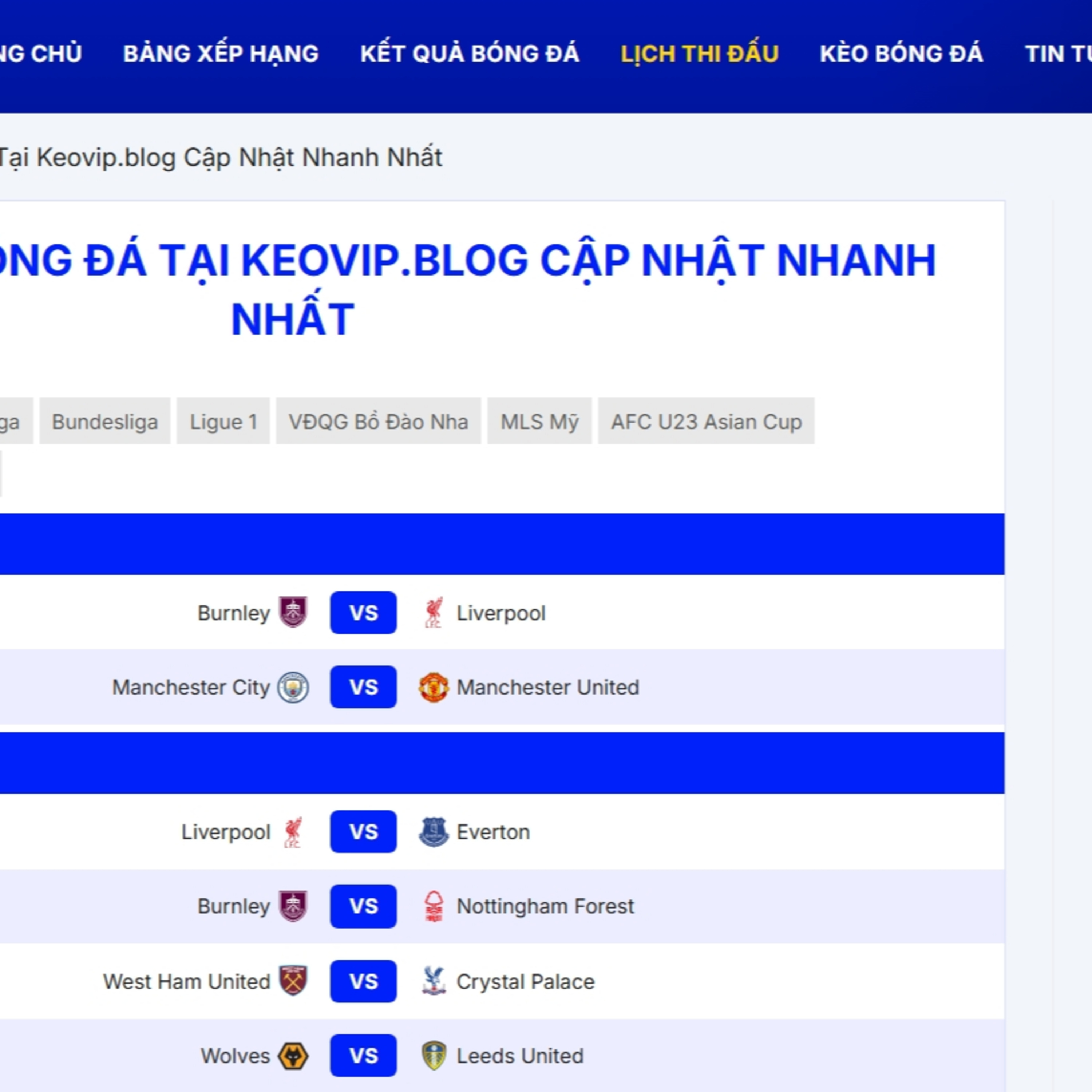Click the blue KEOVIP.BLOG page heading

[467, 289]
